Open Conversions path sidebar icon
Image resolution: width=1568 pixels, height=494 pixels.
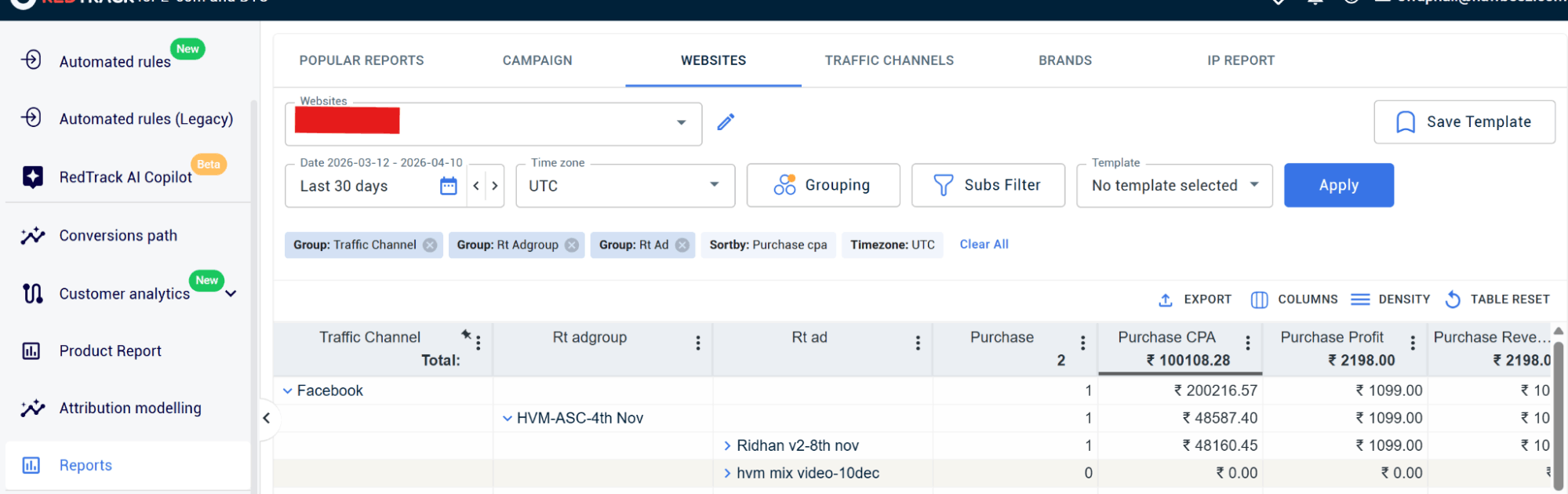coord(33,235)
